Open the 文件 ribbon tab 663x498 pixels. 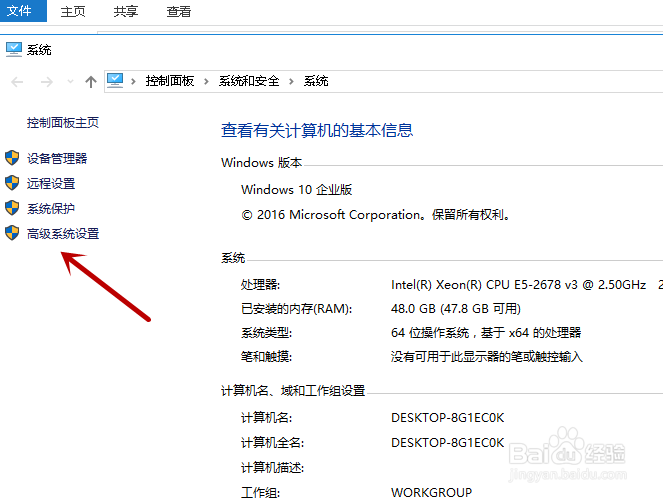coord(23,11)
